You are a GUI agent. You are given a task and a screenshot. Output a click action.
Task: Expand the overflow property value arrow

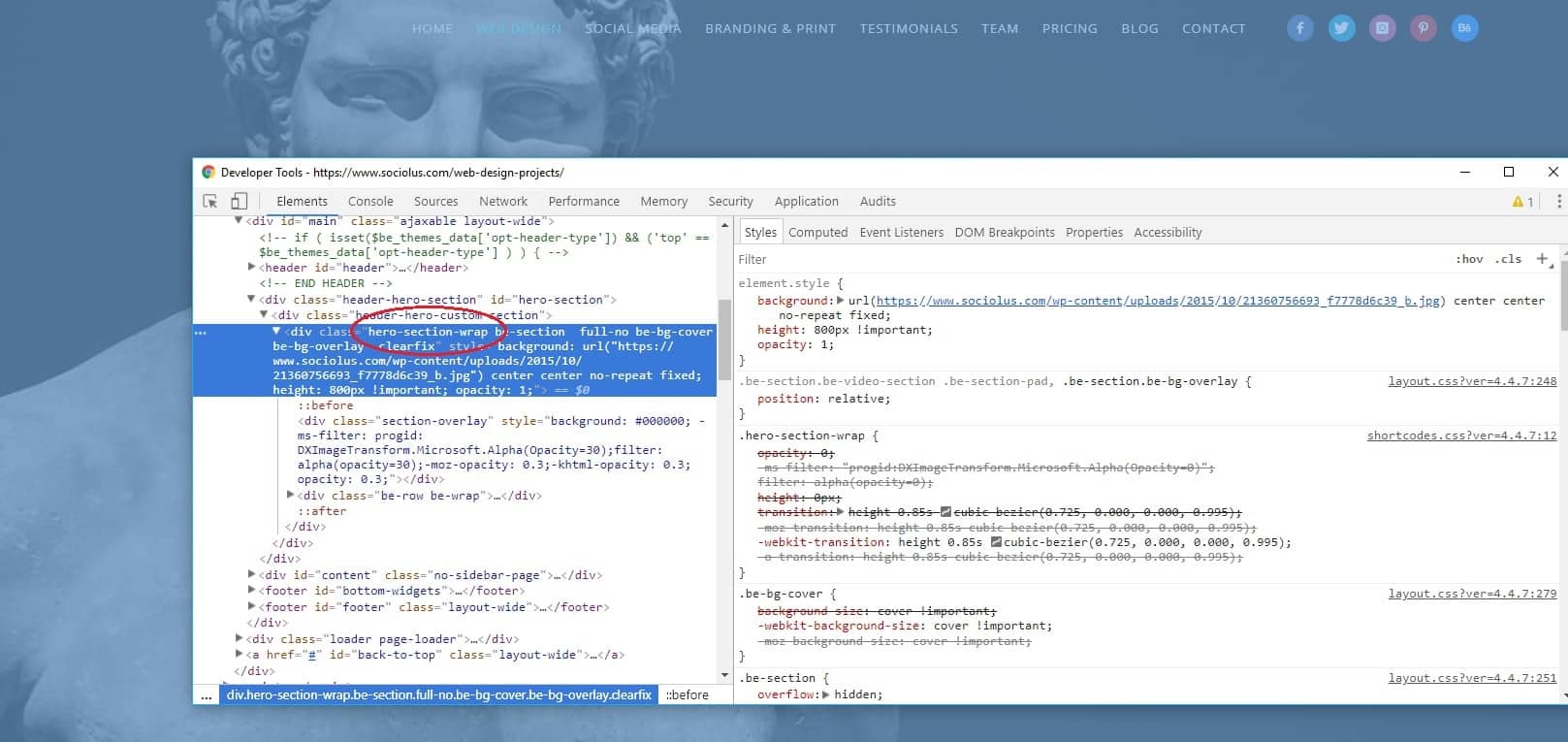pyautogui.click(x=826, y=694)
